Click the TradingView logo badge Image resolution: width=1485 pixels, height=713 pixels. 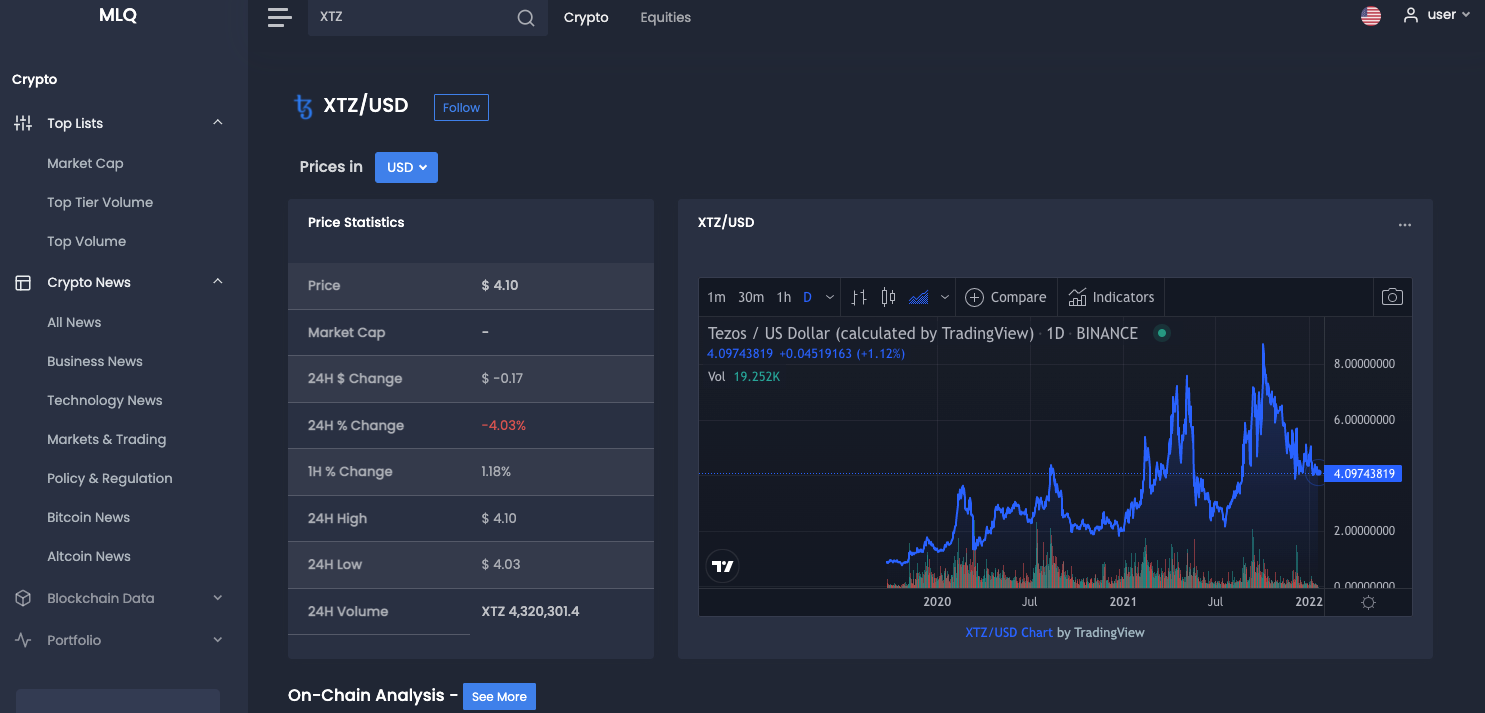723,567
